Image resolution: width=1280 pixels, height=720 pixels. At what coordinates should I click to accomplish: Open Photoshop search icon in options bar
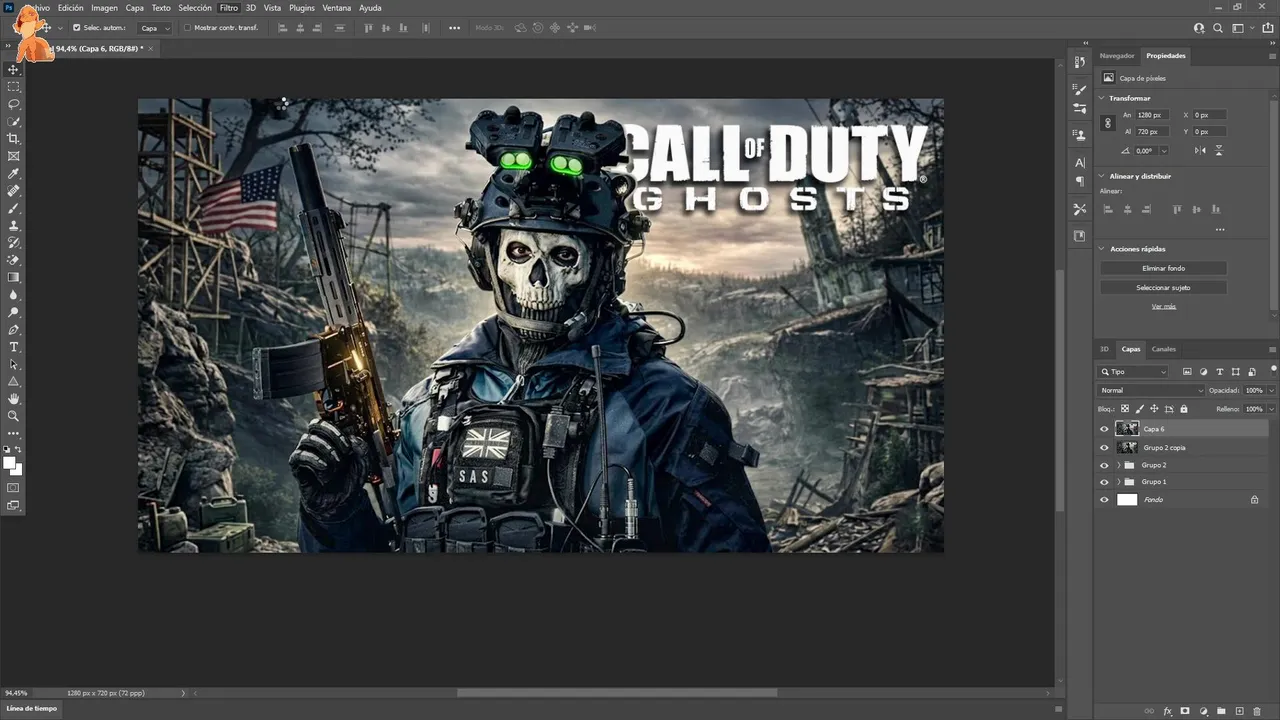click(x=1218, y=28)
